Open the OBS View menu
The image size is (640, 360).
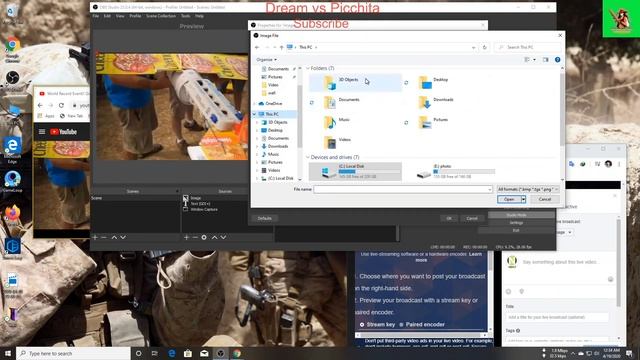pos(120,16)
